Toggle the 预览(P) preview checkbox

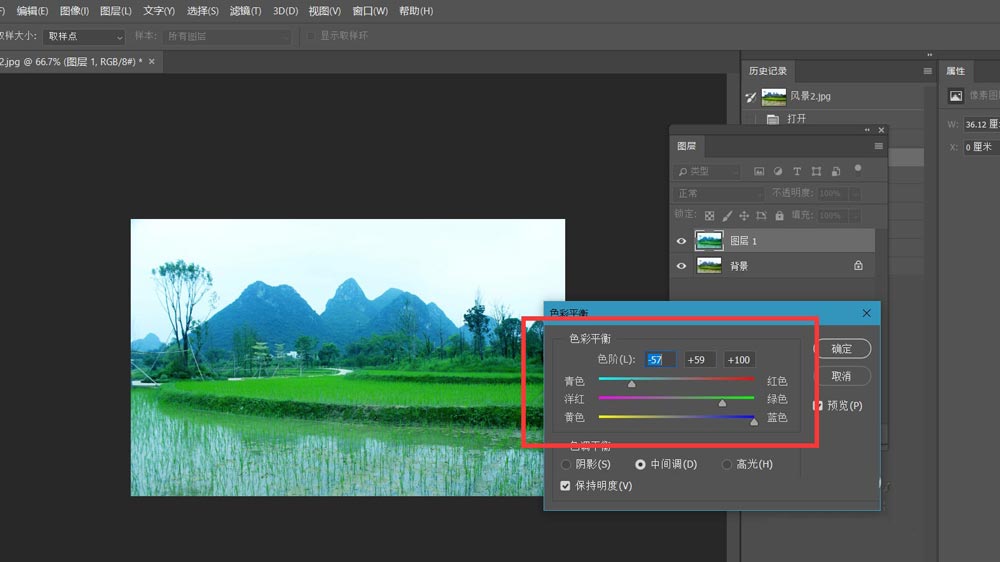point(818,406)
